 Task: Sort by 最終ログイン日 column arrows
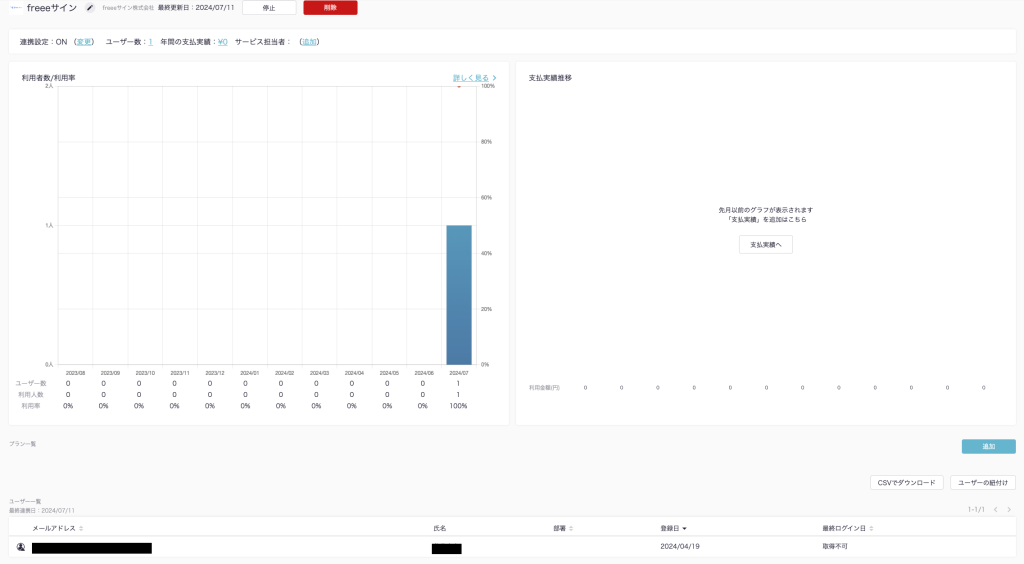pos(872,528)
